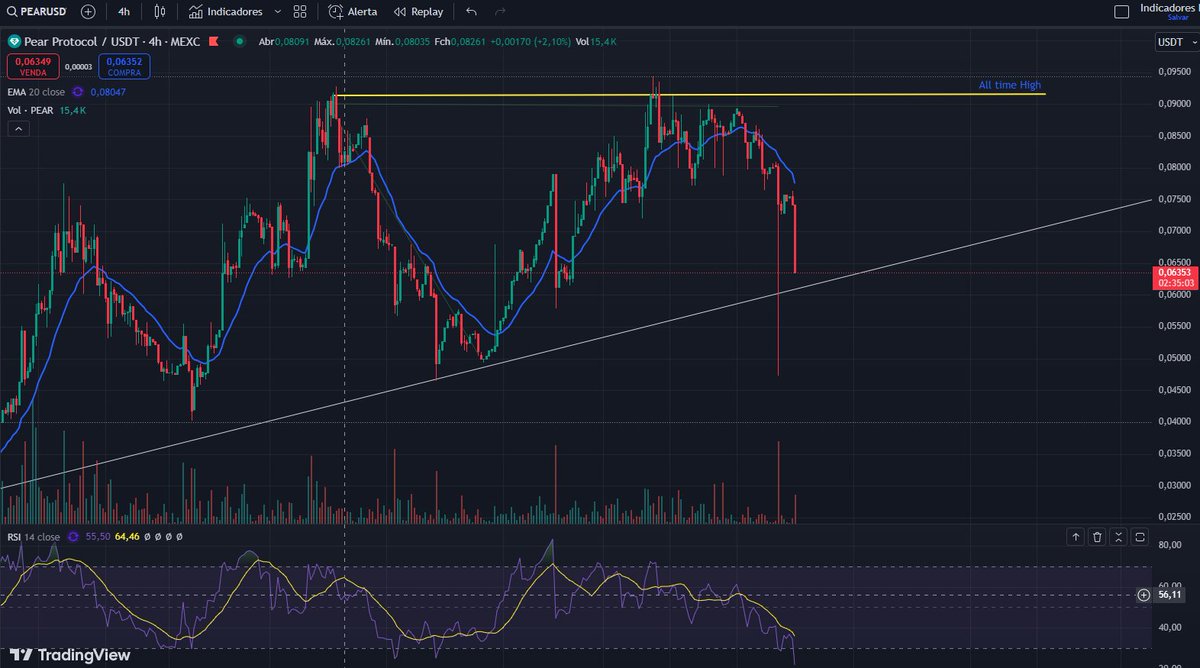This screenshot has height=668, width=1200.
Task: Expand the Indicadores dropdown chevron
Action: (x=277, y=11)
